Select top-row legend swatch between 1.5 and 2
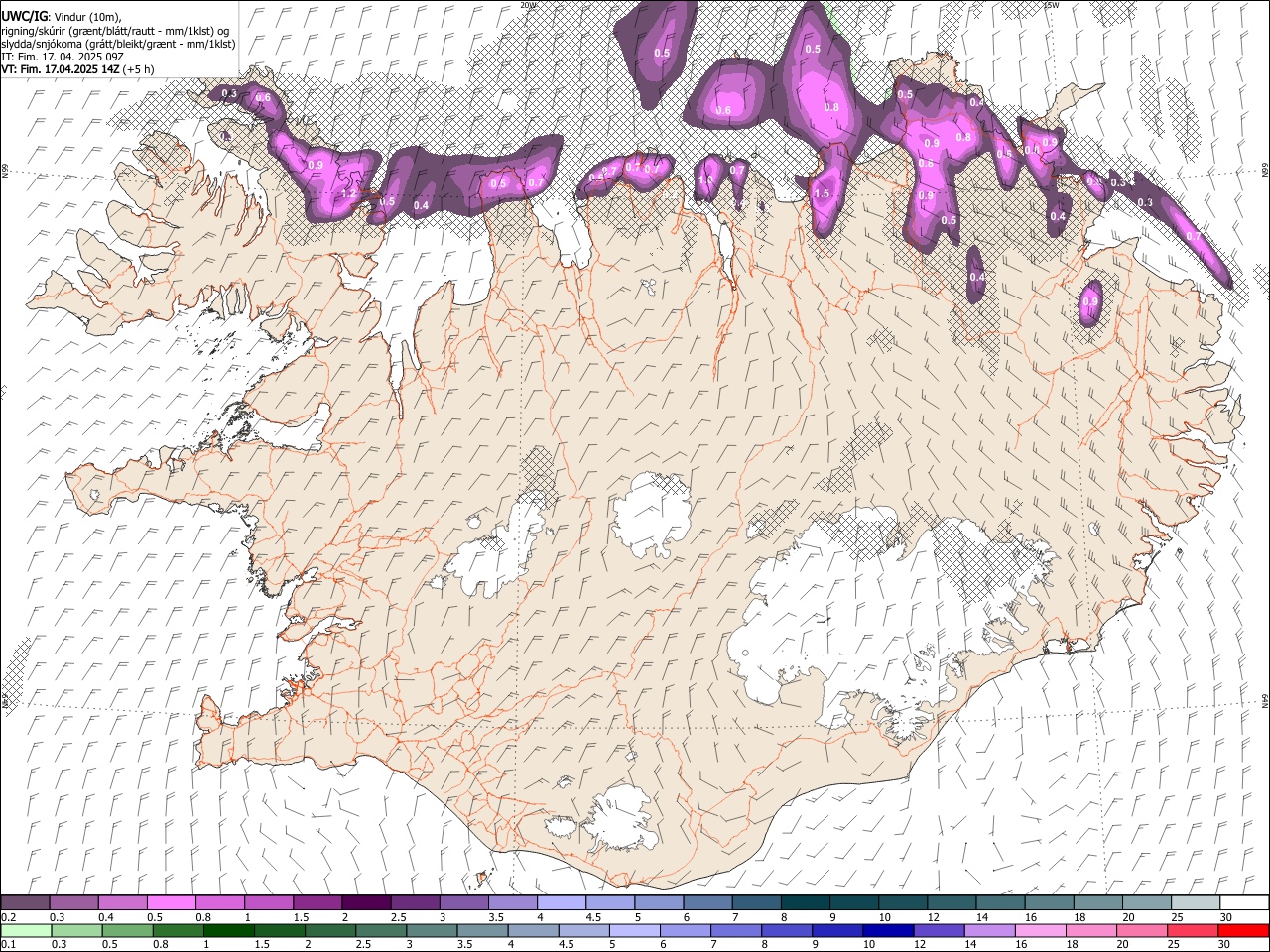 pos(317,902)
